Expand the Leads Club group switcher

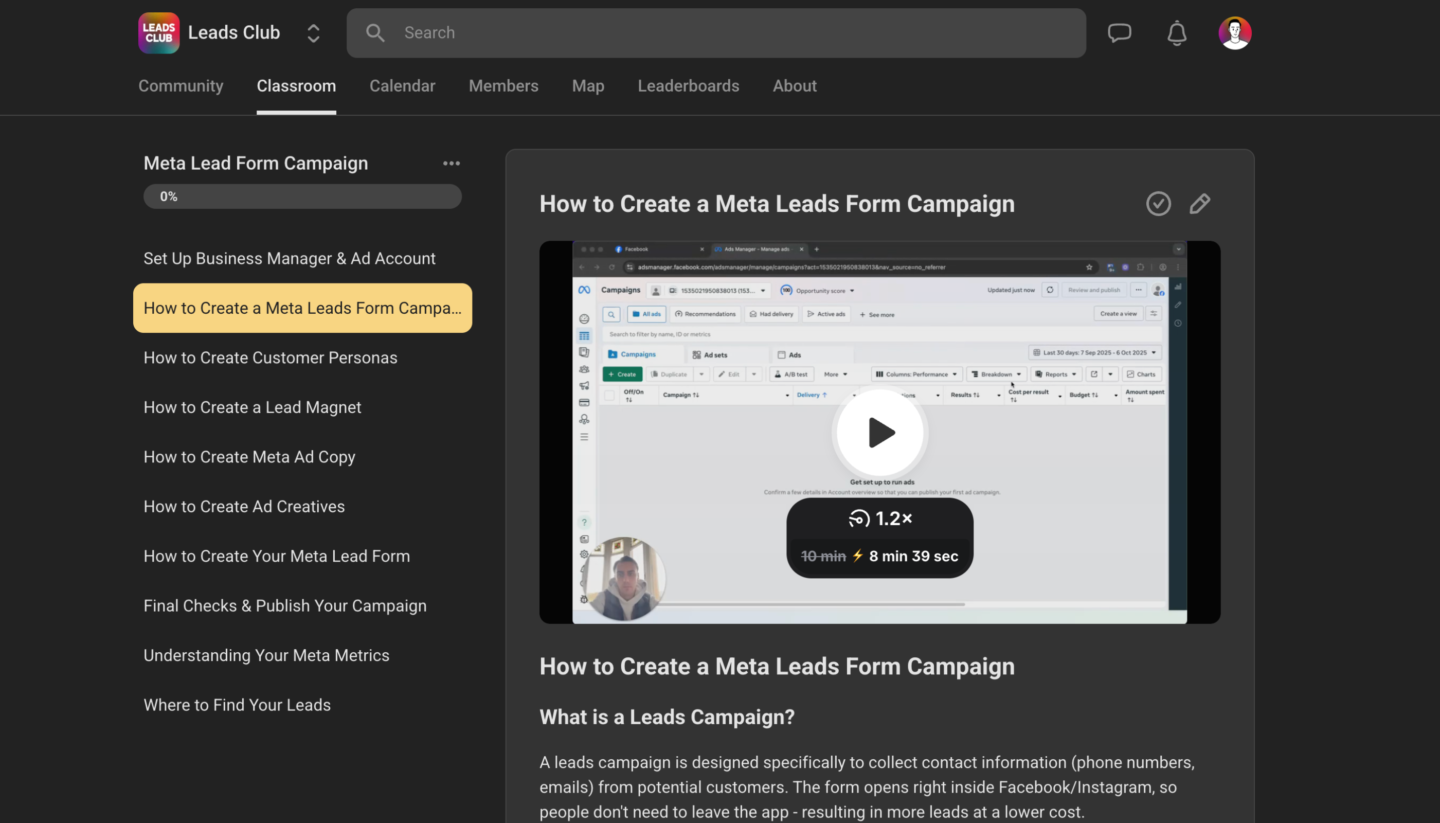click(x=313, y=33)
